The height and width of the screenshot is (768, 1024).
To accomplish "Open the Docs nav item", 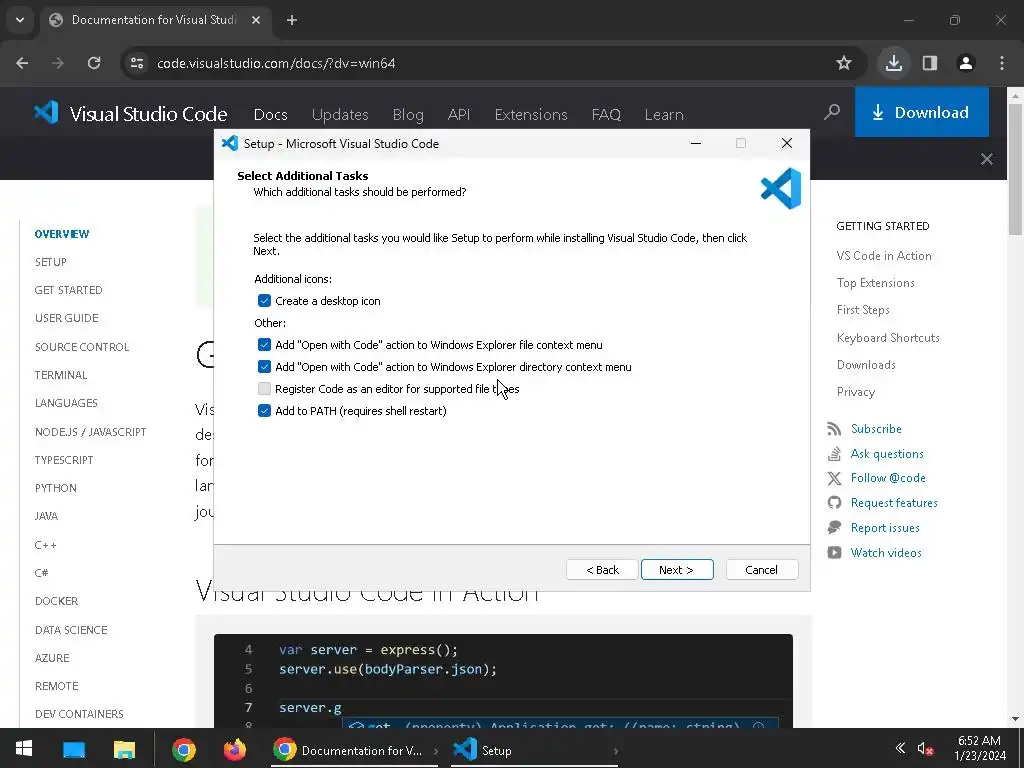I will coord(270,114).
